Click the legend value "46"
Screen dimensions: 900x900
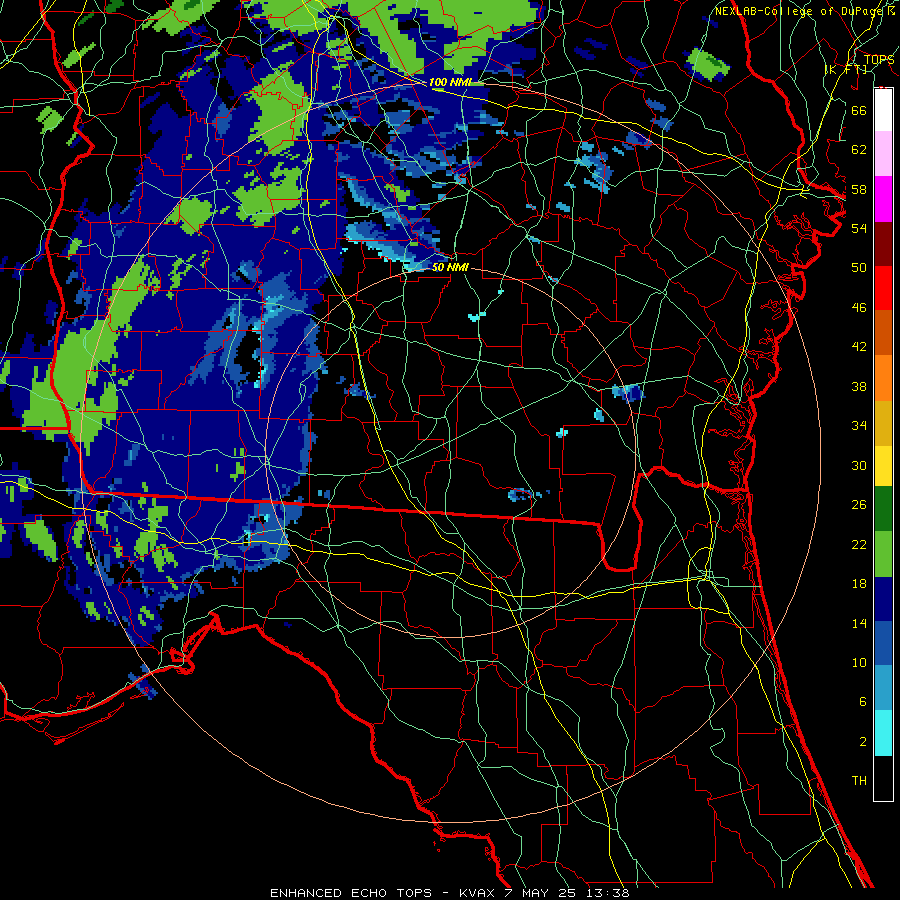click(859, 308)
